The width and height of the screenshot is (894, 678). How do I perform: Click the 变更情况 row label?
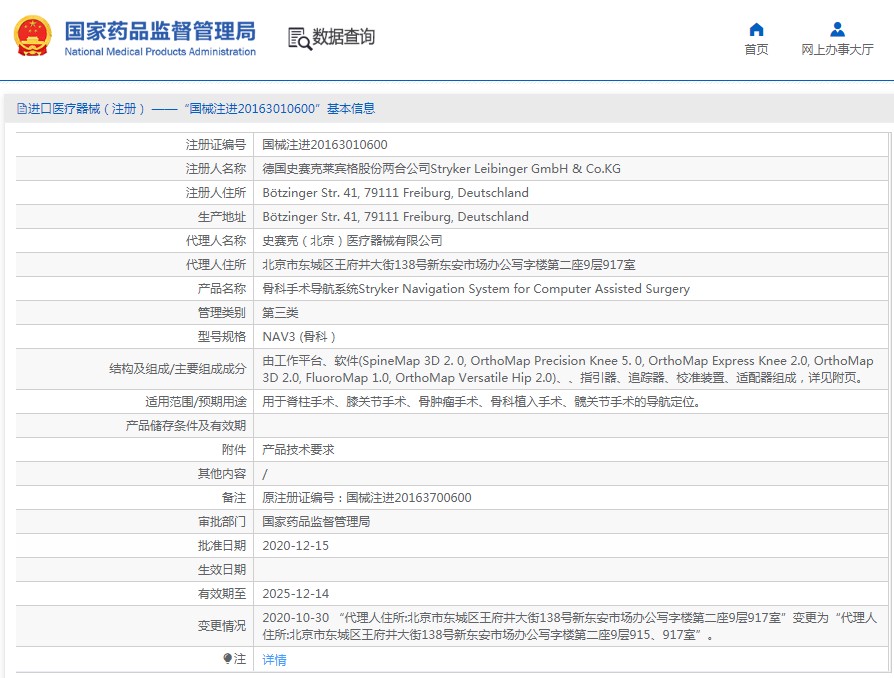pos(222,626)
